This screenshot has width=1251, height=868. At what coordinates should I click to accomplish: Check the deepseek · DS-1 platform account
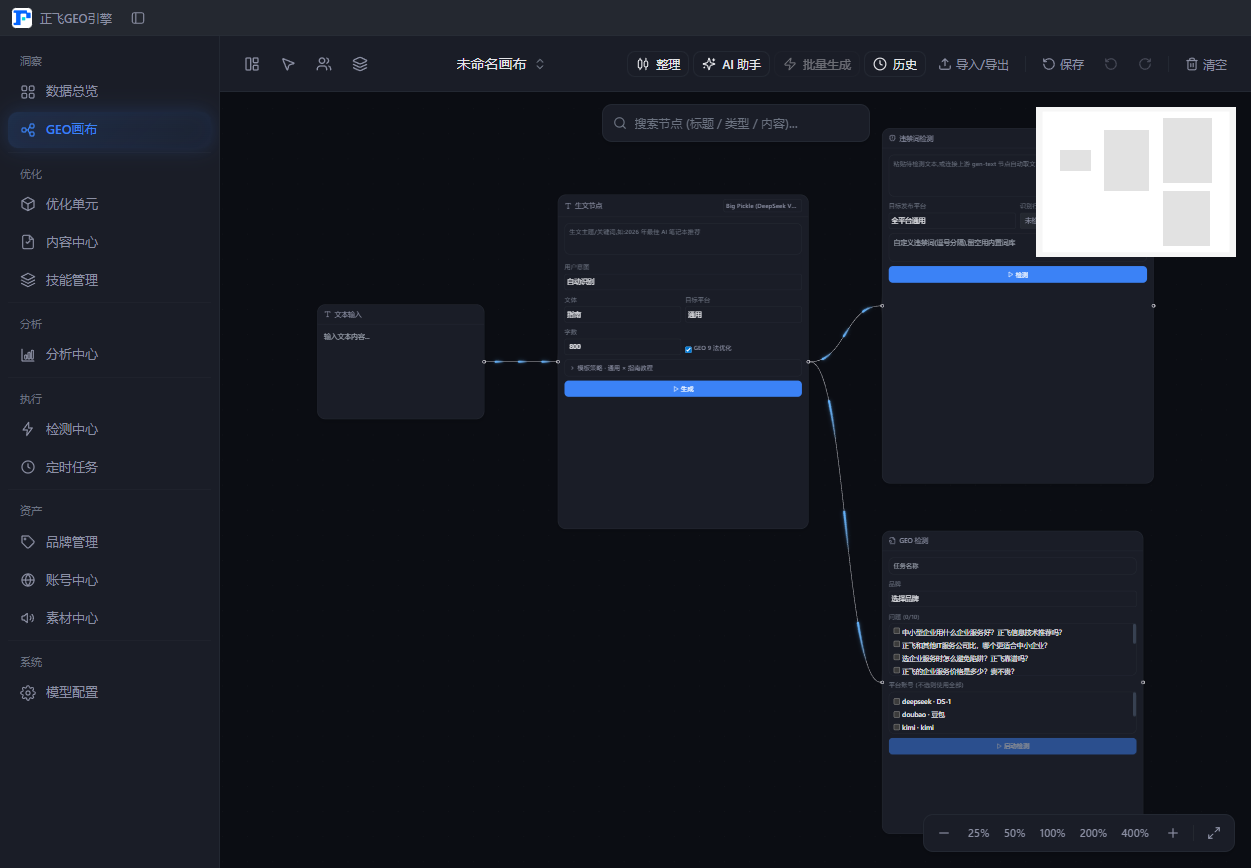(897, 702)
